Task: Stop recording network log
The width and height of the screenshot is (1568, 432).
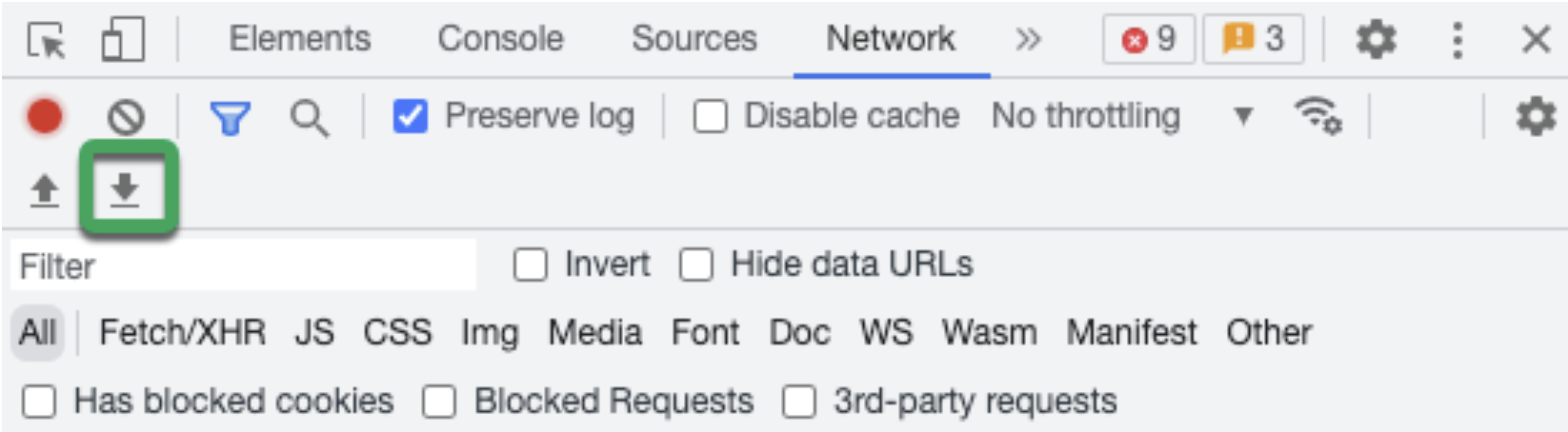Action: pos(45,117)
